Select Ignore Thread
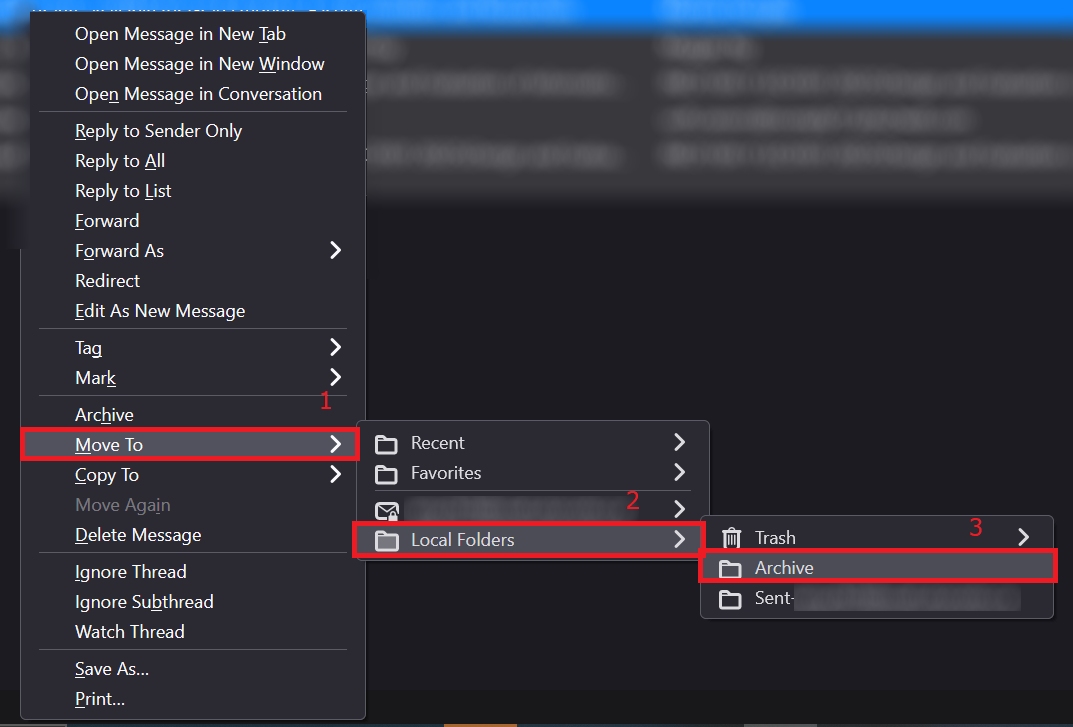The image size is (1073, 727). pyautogui.click(x=193, y=572)
